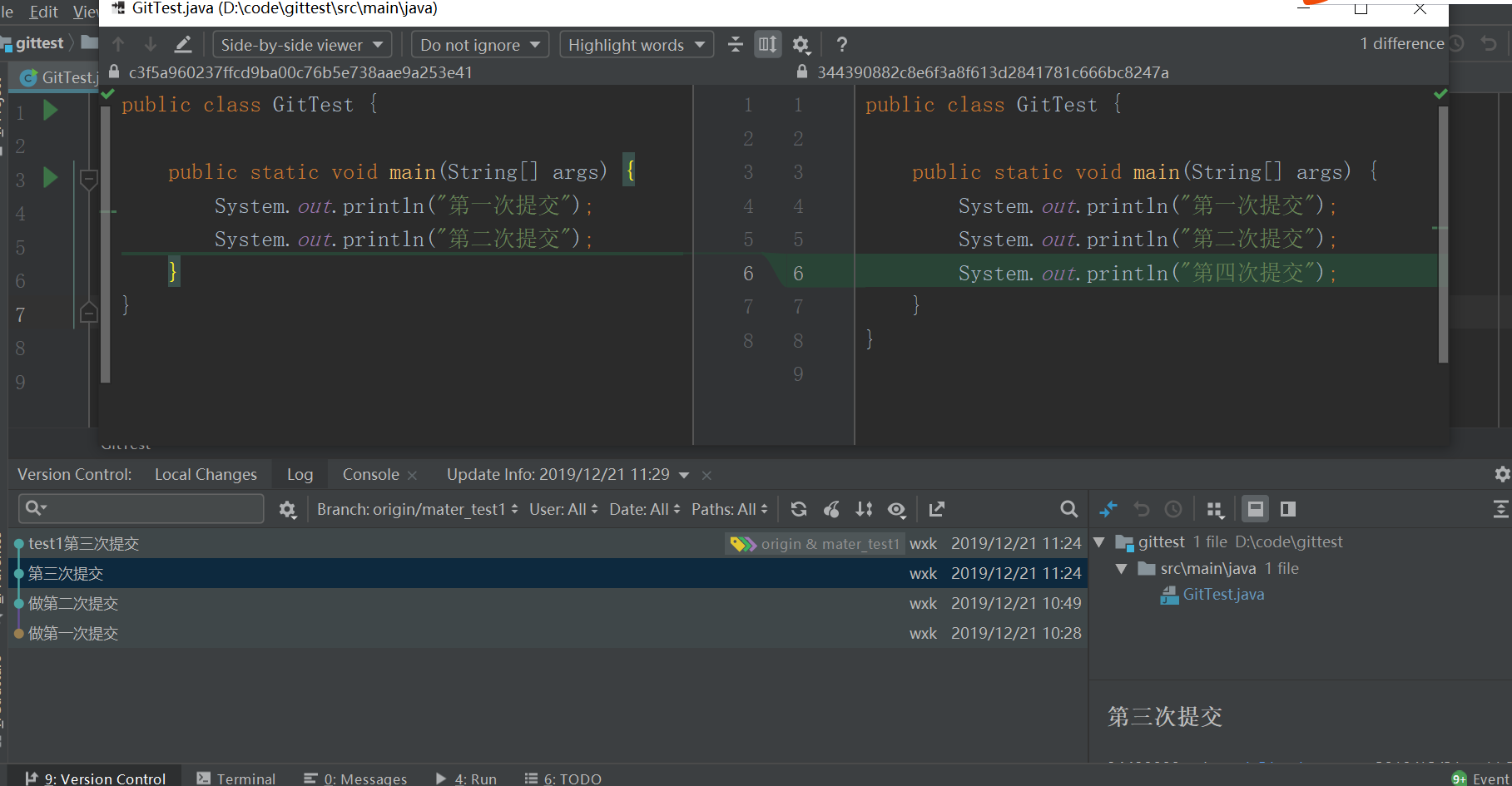This screenshot has height=786, width=1512.
Task: Open Date: All filter
Action: tap(645, 509)
